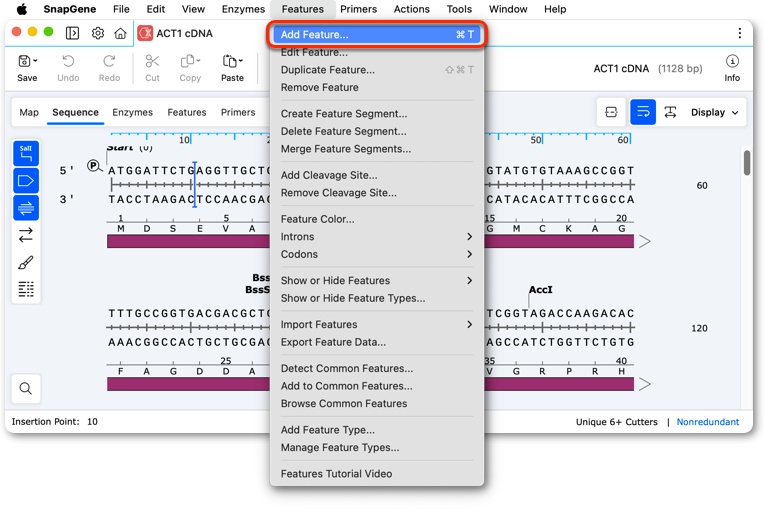Select the color brush tool icon
The height and width of the screenshot is (519, 764).
click(x=26, y=262)
